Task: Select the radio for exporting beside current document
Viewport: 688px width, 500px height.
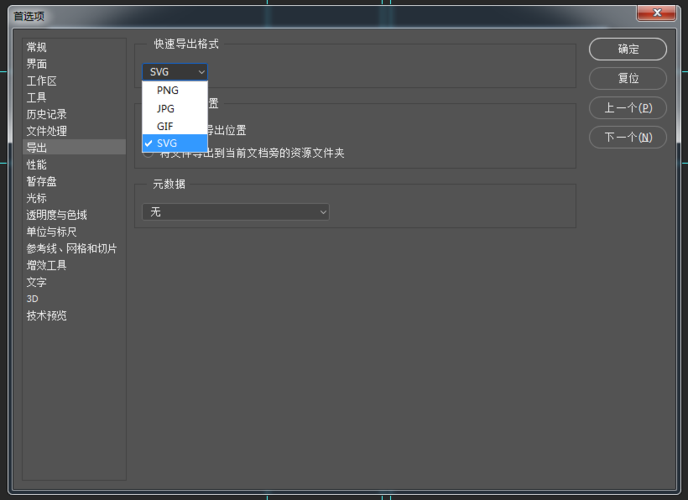Action: click(x=148, y=153)
